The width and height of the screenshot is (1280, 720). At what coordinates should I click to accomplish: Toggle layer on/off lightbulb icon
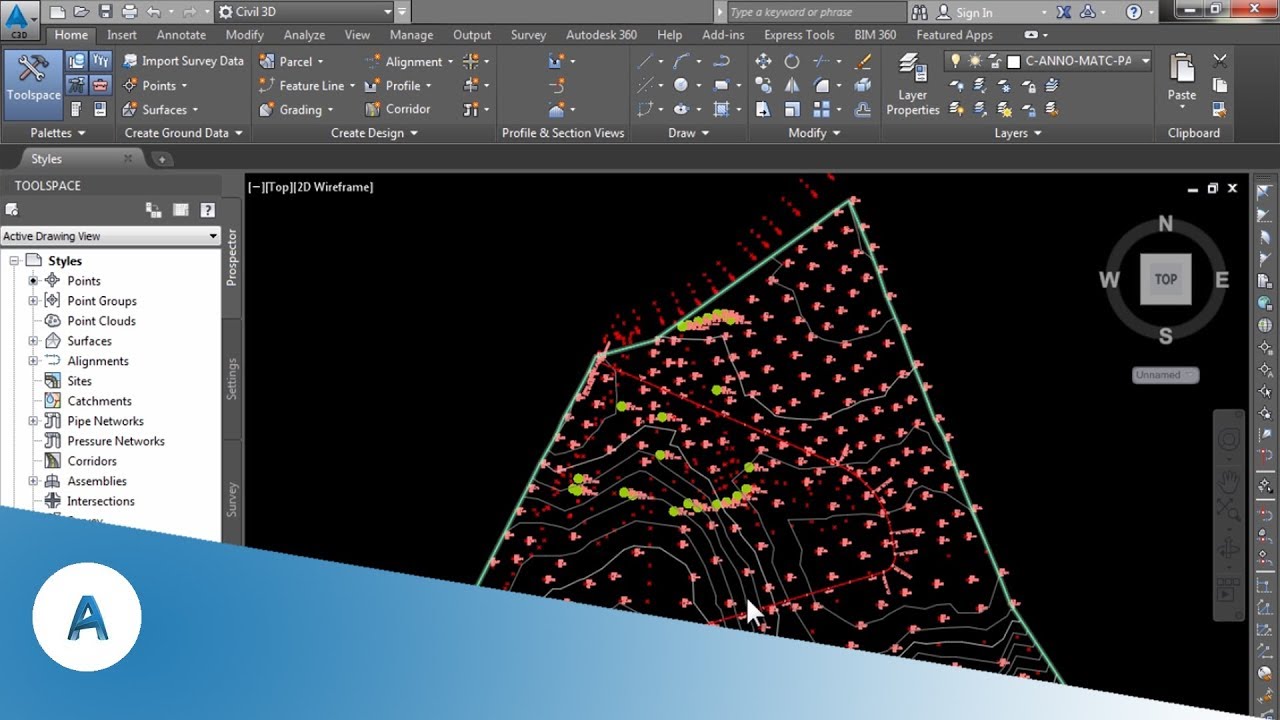[955, 61]
